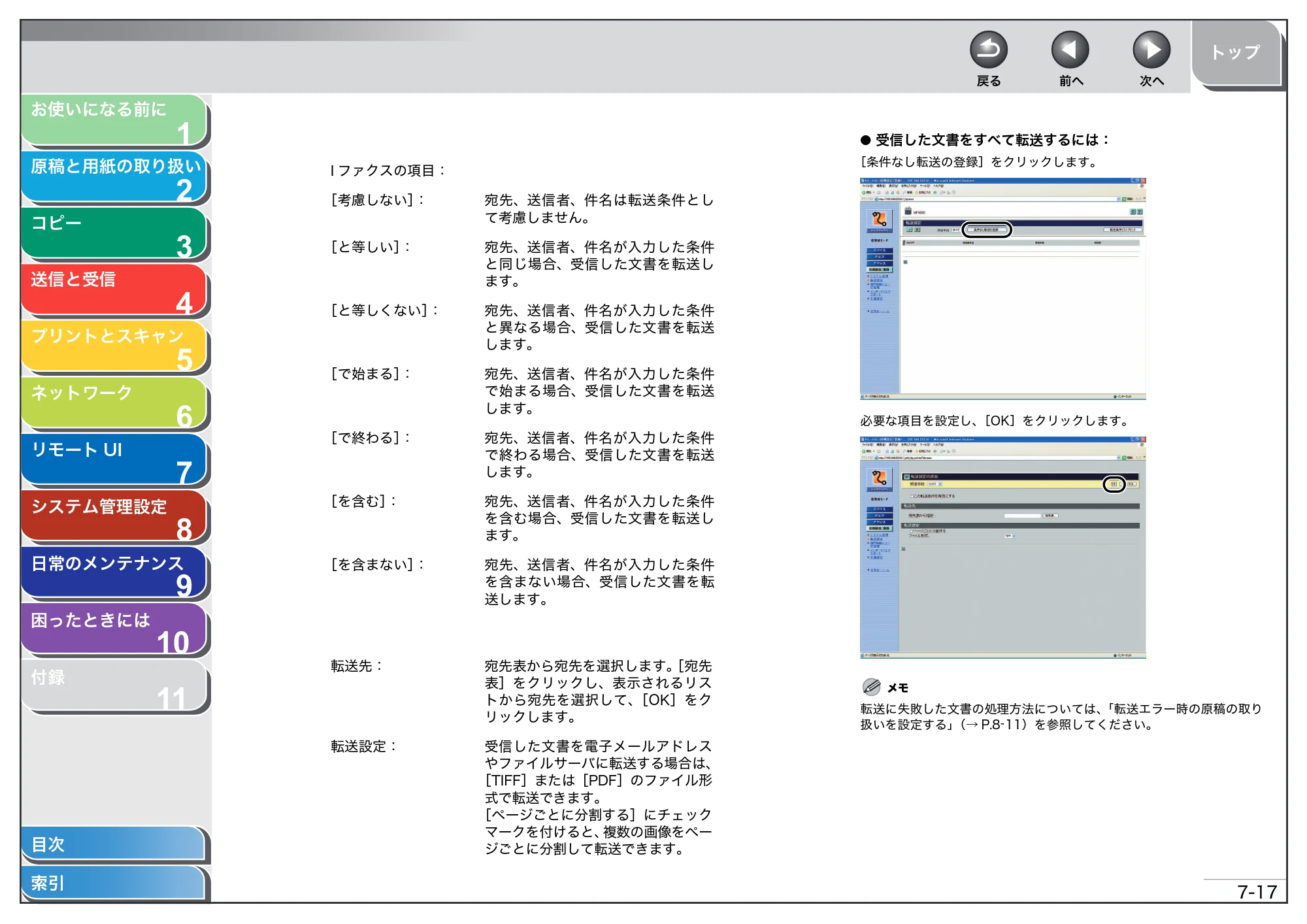Go to next page with 次へ icon
1307x924 pixels.
tap(1151, 50)
